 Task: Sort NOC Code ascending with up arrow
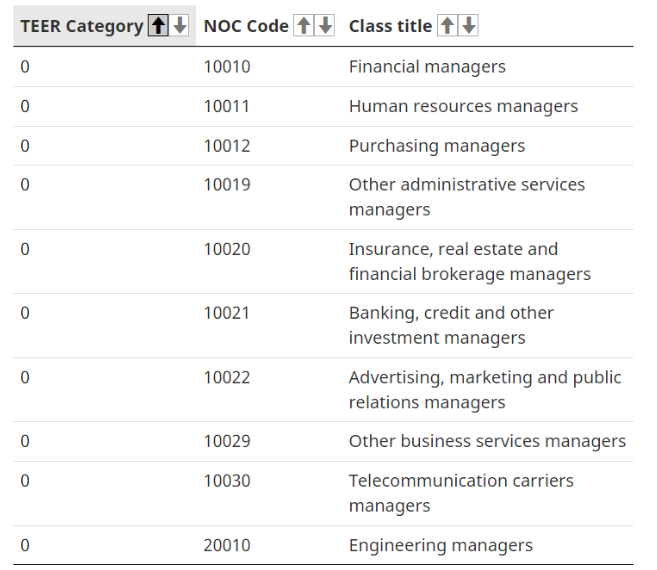pyautogui.click(x=304, y=26)
